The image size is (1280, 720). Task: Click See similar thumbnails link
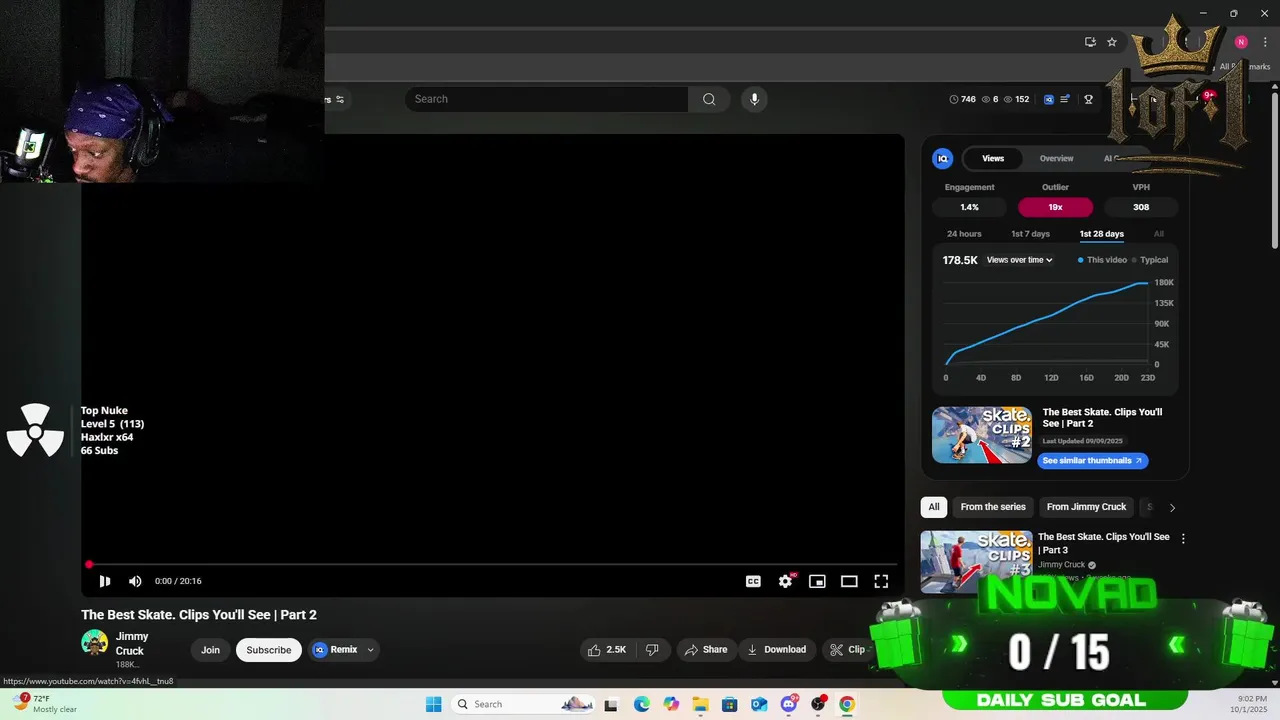click(1092, 461)
